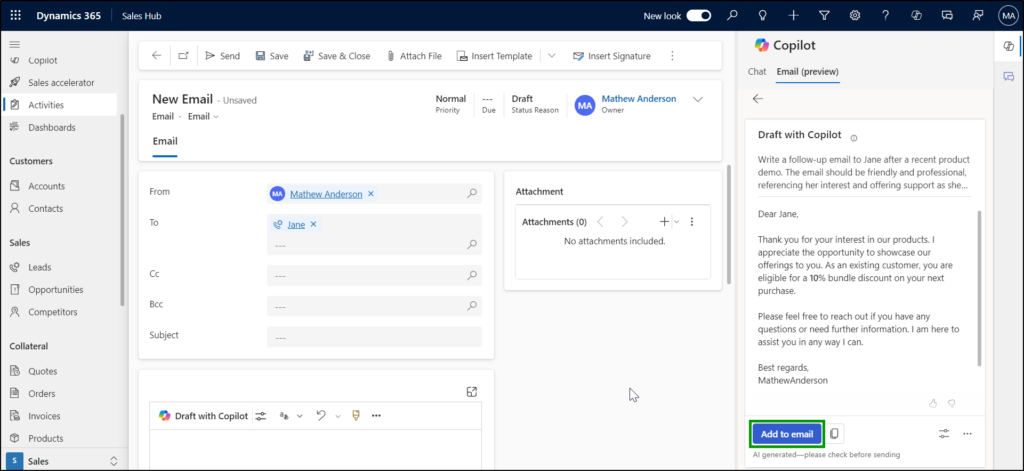Image resolution: width=1024 pixels, height=471 pixels.
Task: Click the Copilot icon in top bar
Action: tap(916, 16)
